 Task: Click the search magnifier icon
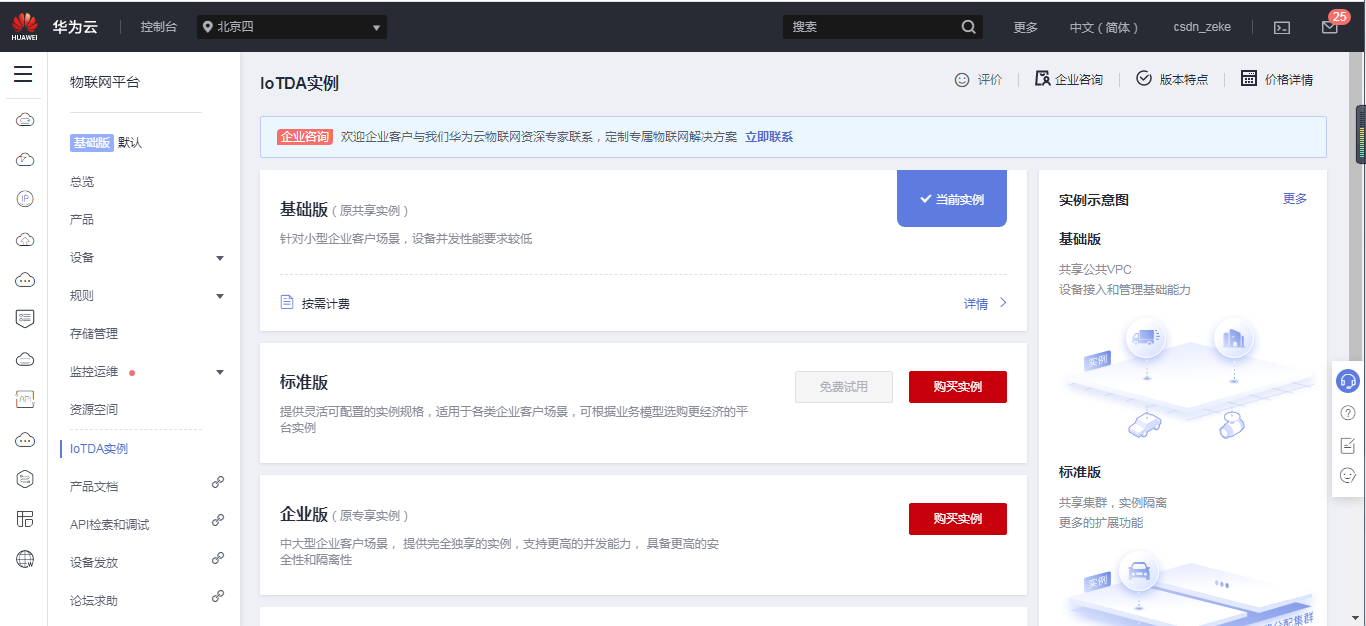tap(968, 27)
